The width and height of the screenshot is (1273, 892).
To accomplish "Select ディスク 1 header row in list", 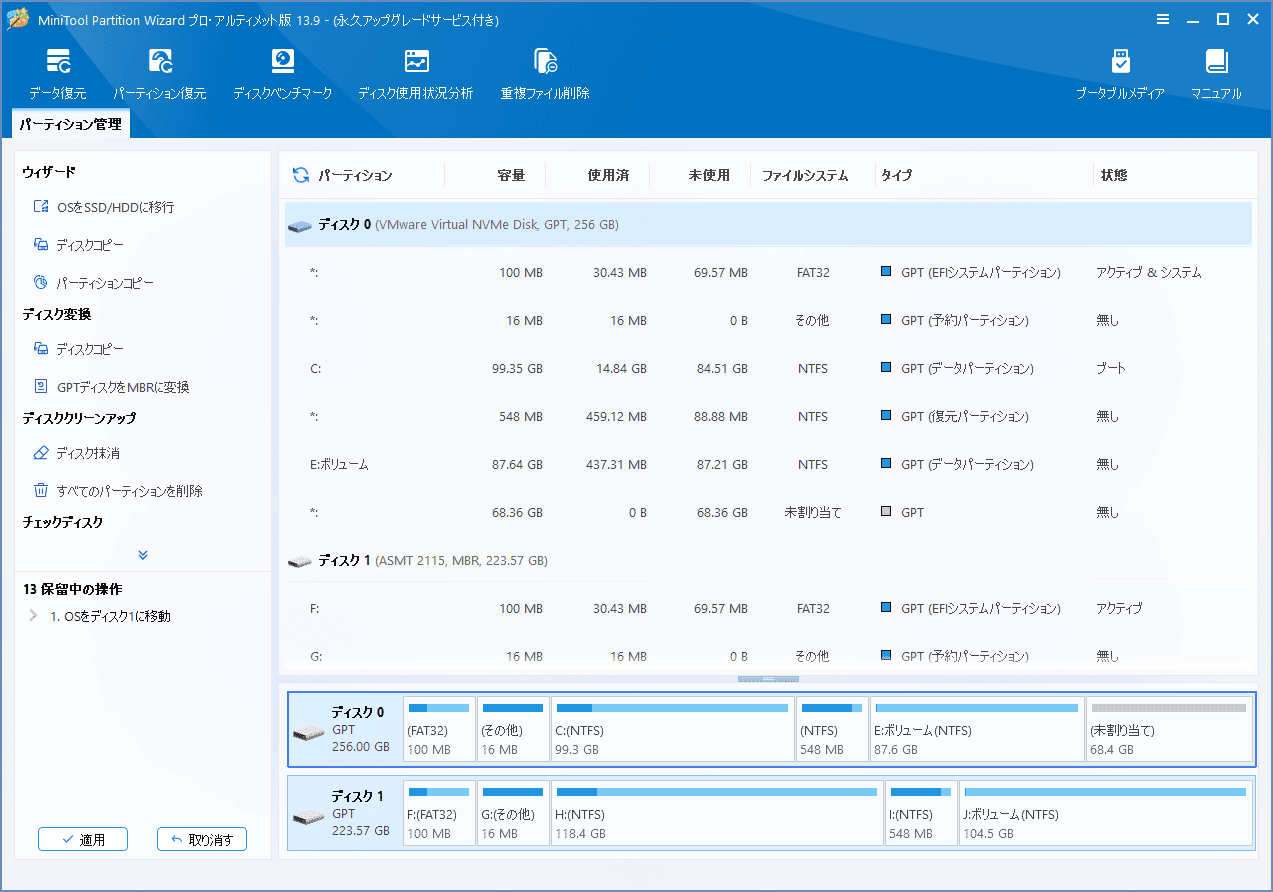I will (x=768, y=561).
